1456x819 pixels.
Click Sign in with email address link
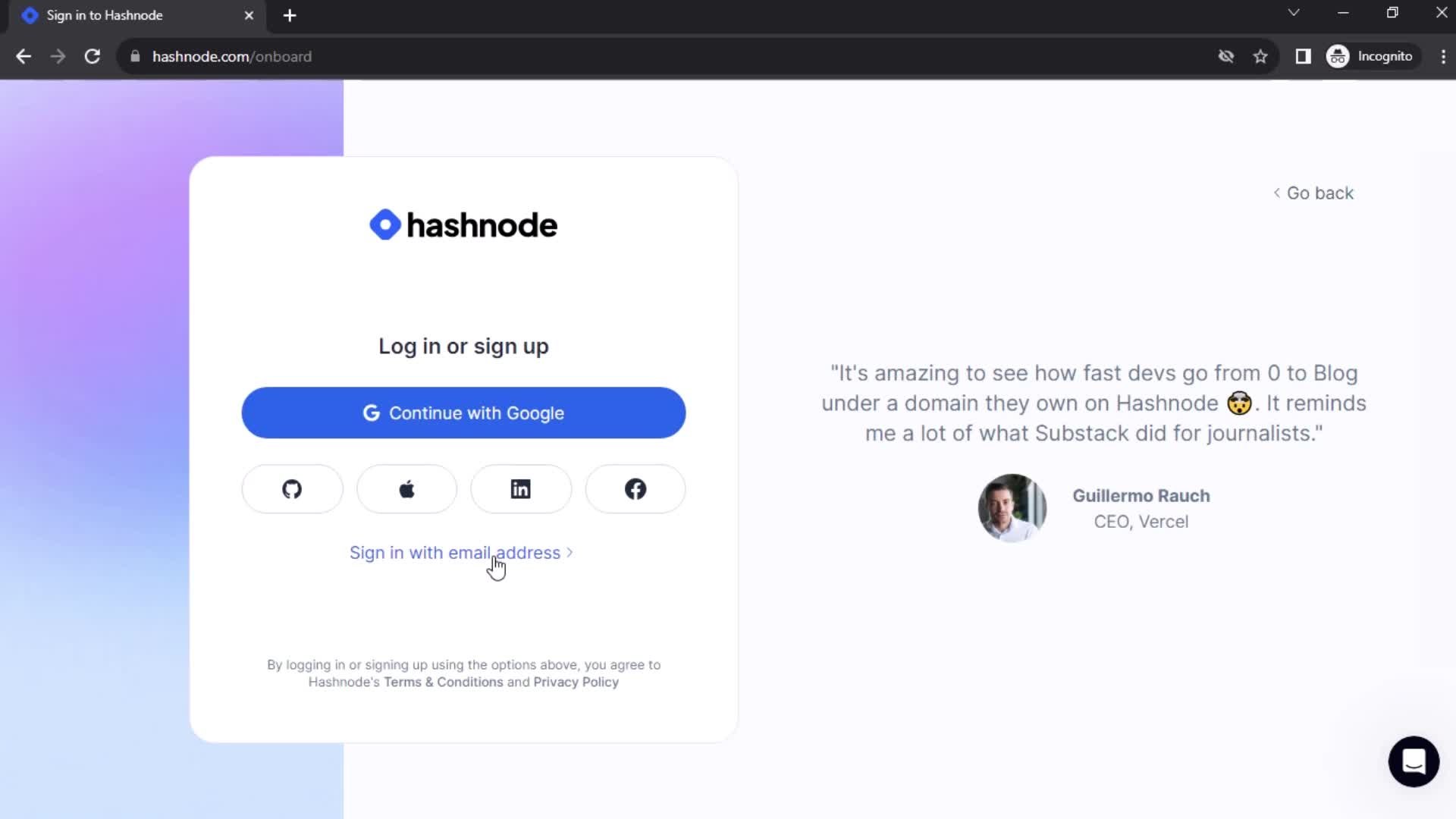click(x=465, y=553)
